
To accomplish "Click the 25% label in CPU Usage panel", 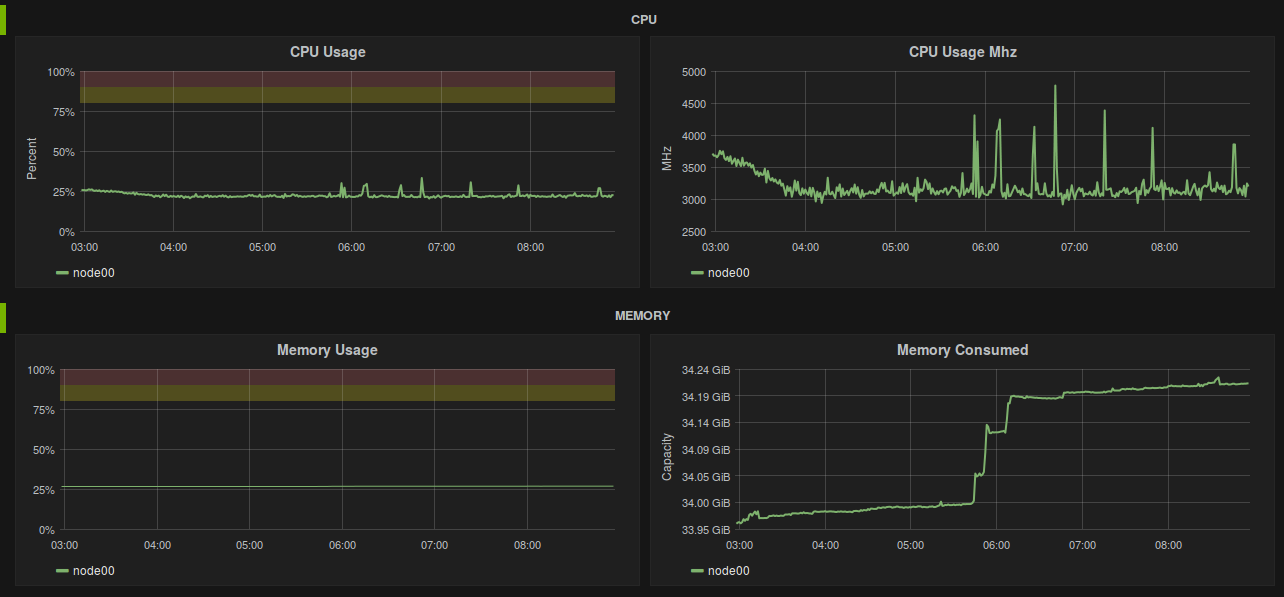I will point(63,192).
